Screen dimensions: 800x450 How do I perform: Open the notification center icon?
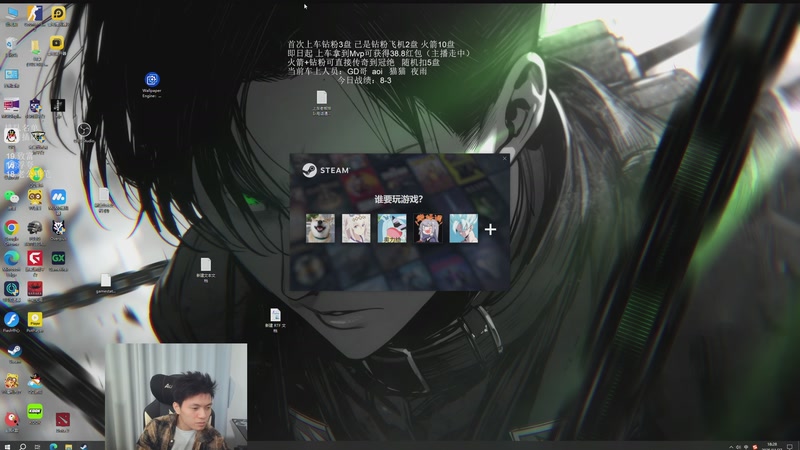point(790,447)
